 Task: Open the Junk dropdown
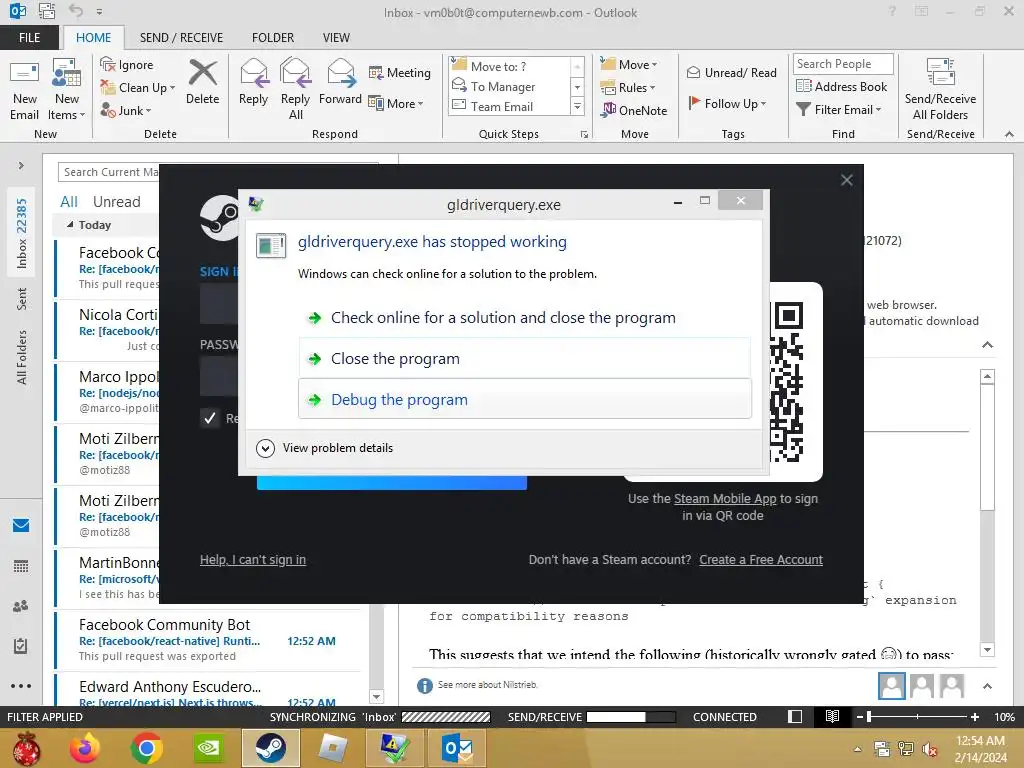coord(125,110)
